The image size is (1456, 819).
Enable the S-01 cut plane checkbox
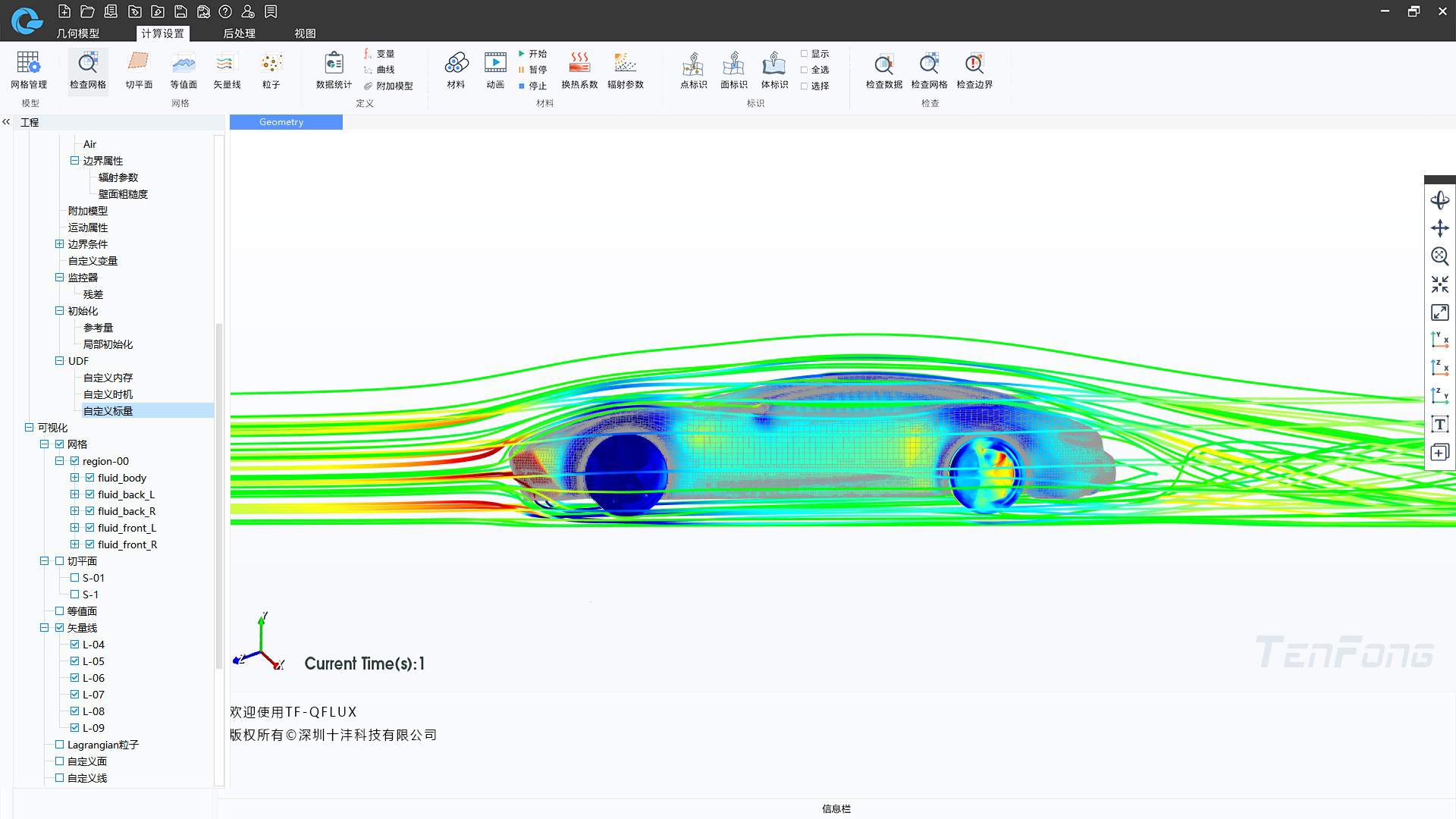pyautogui.click(x=74, y=578)
